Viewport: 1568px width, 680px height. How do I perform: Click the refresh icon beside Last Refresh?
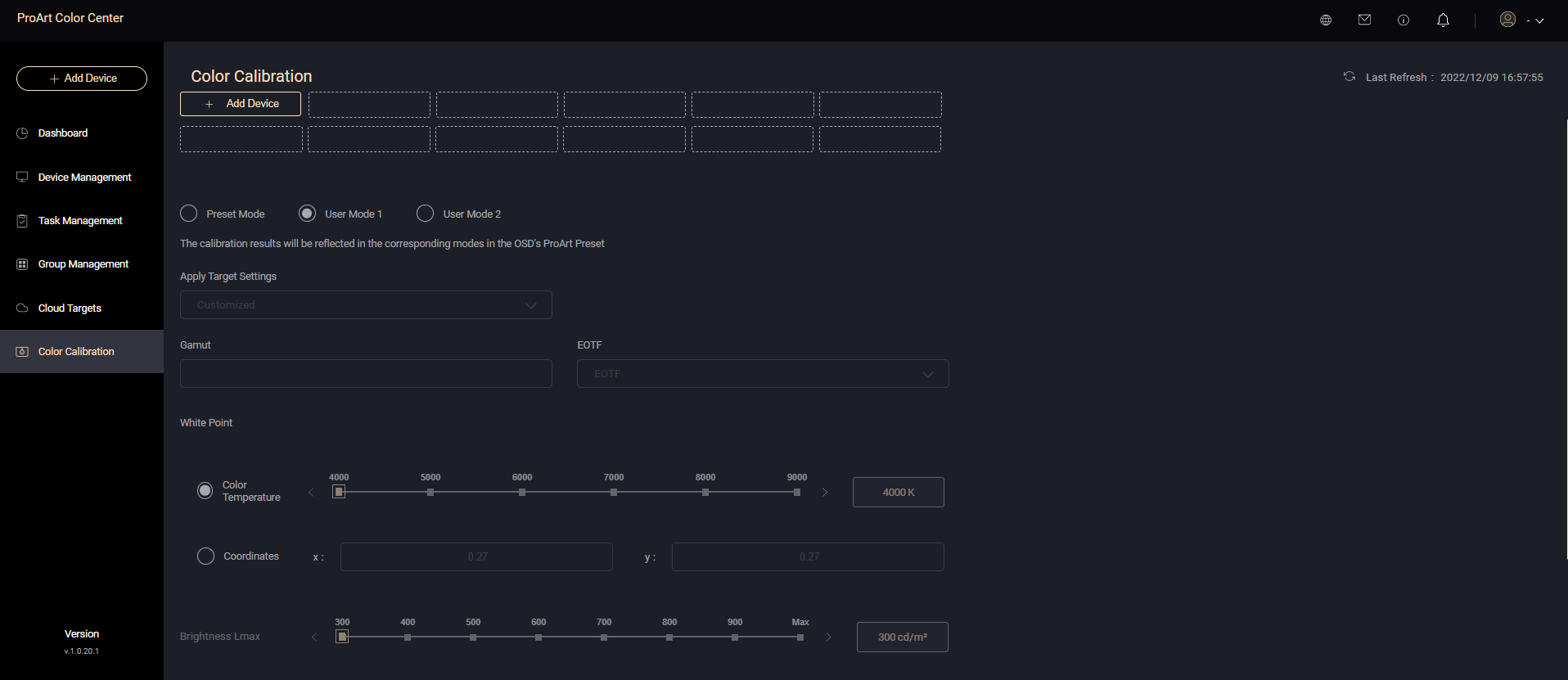coord(1349,76)
